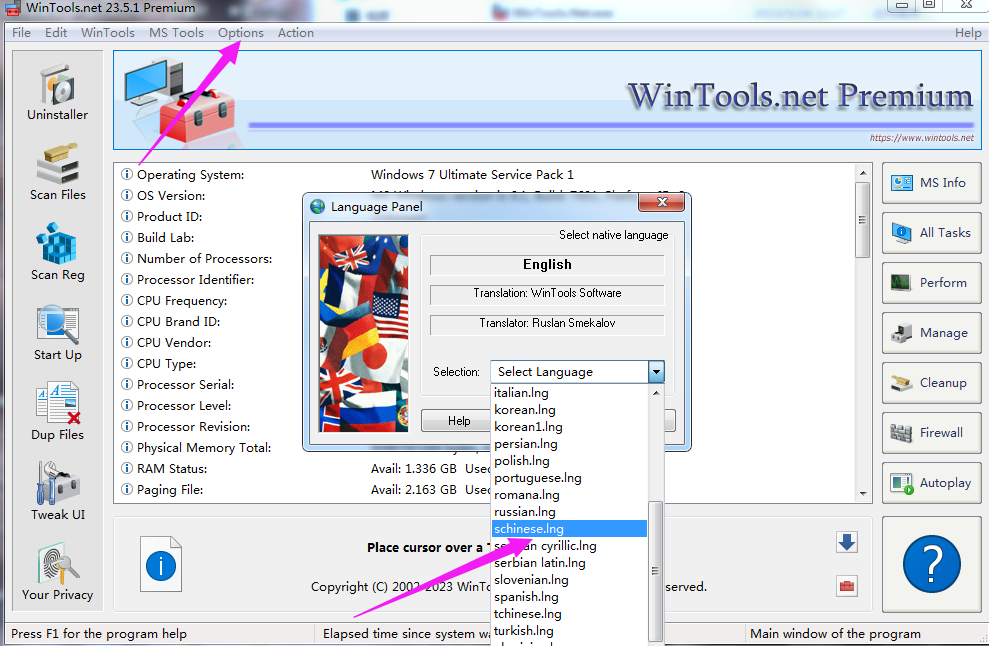The height and width of the screenshot is (646, 989).
Task: Expand the language selection combo box
Action: [656, 371]
